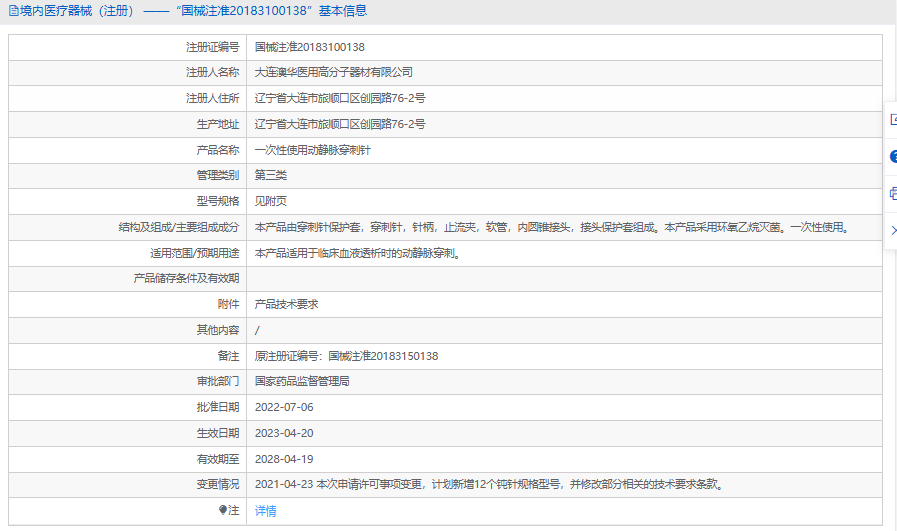Click the 批准日期 row label

tap(218, 407)
